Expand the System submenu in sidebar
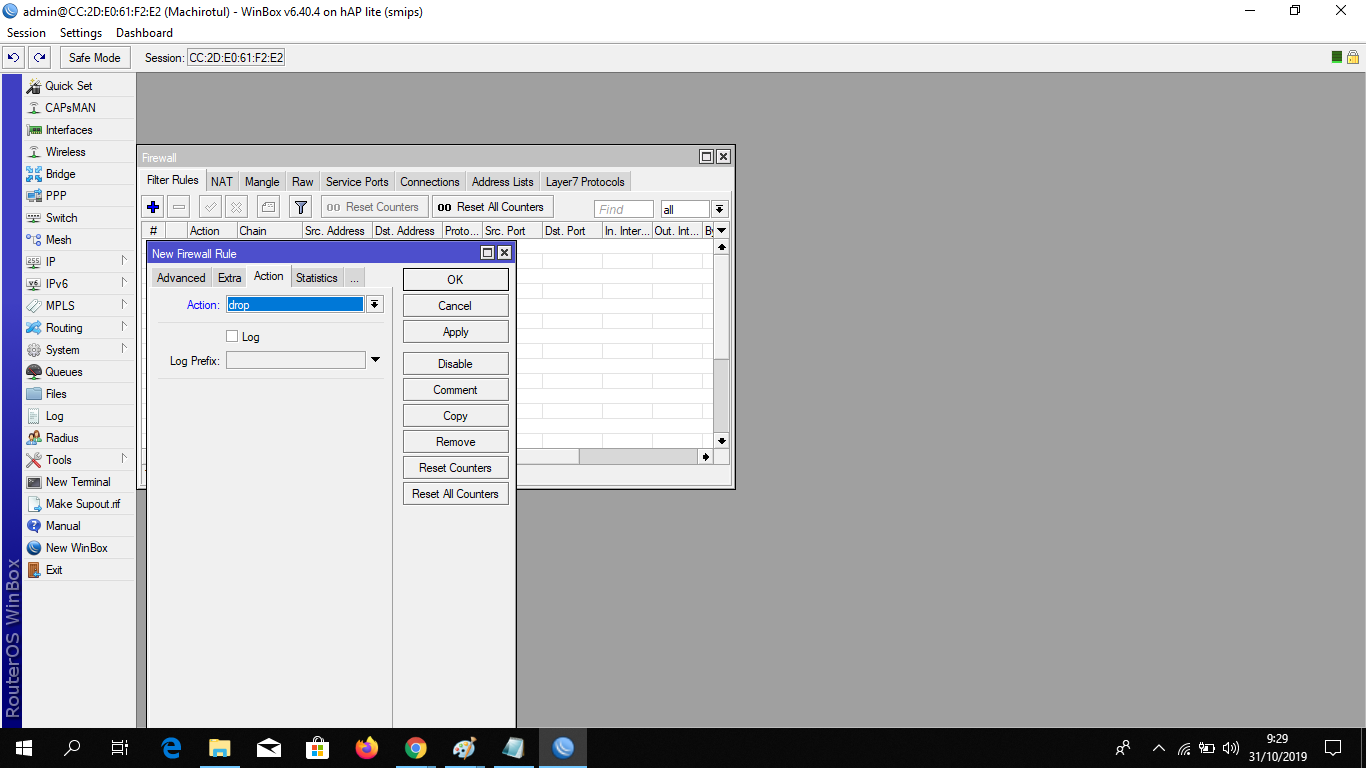Viewport: 1366px width, 768px height. 124,349
